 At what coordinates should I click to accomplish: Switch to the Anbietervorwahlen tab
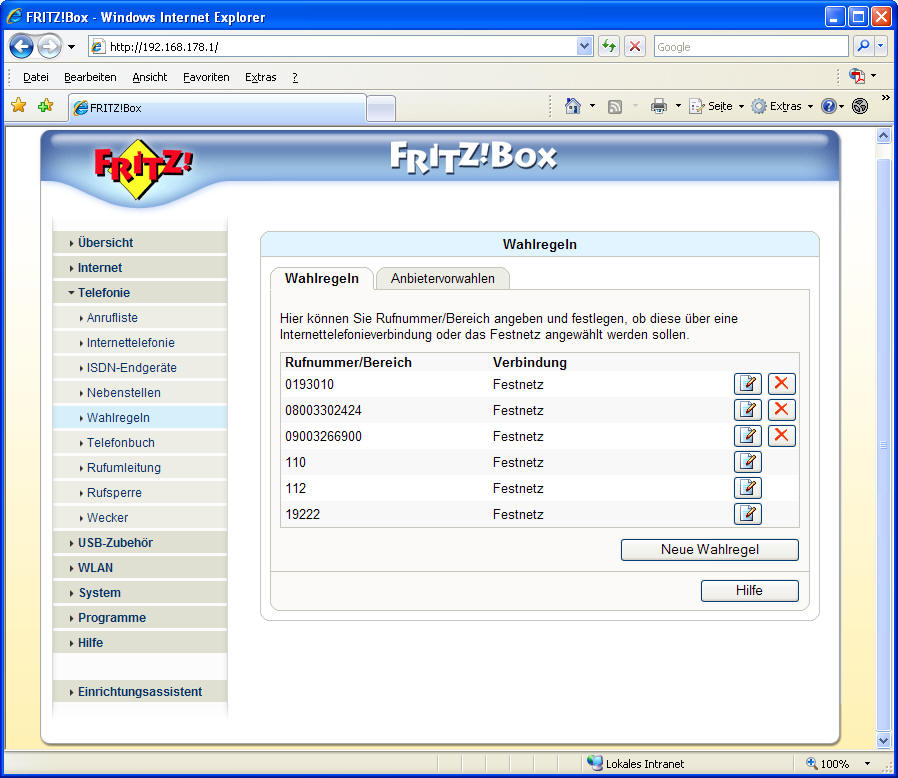[443, 278]
